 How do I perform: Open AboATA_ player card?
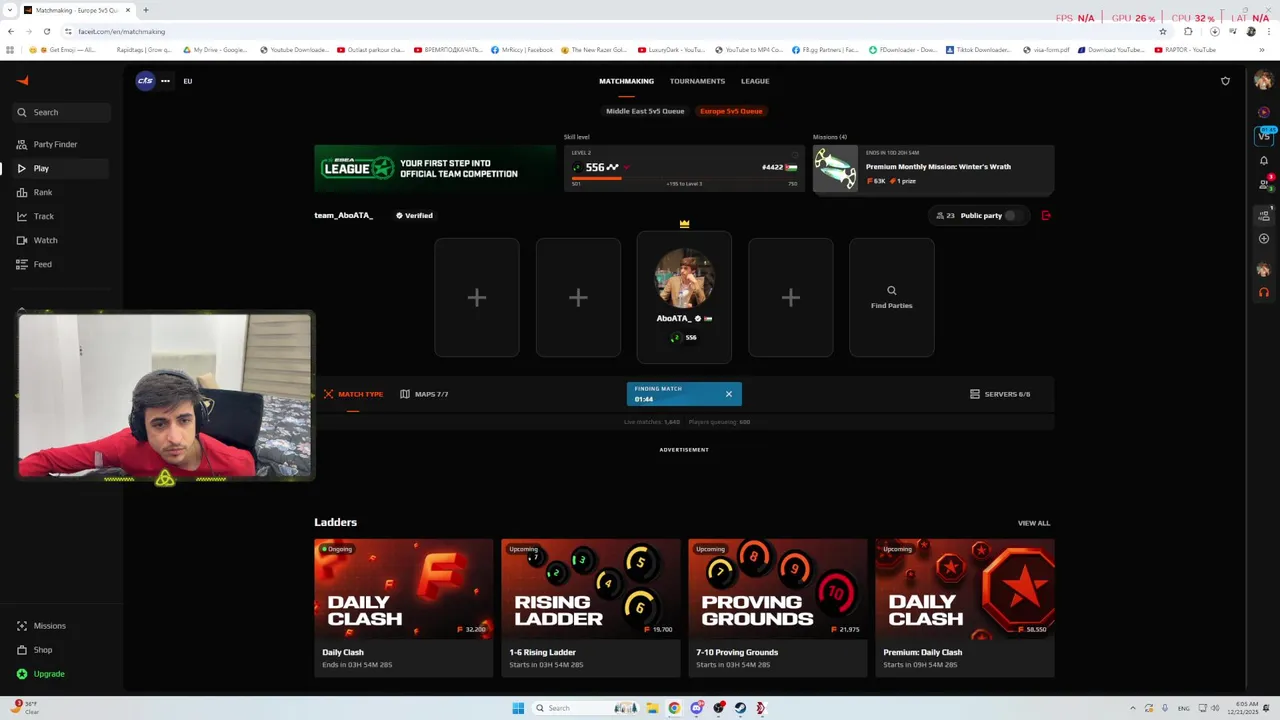[x=684, y=297]
